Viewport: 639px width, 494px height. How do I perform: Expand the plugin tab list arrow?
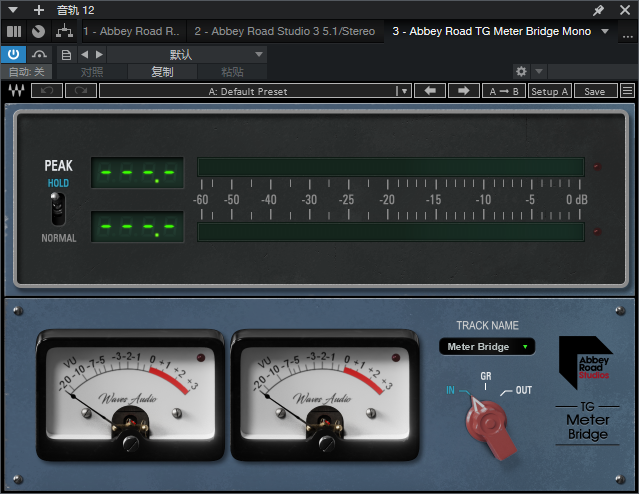pos(605,31)
